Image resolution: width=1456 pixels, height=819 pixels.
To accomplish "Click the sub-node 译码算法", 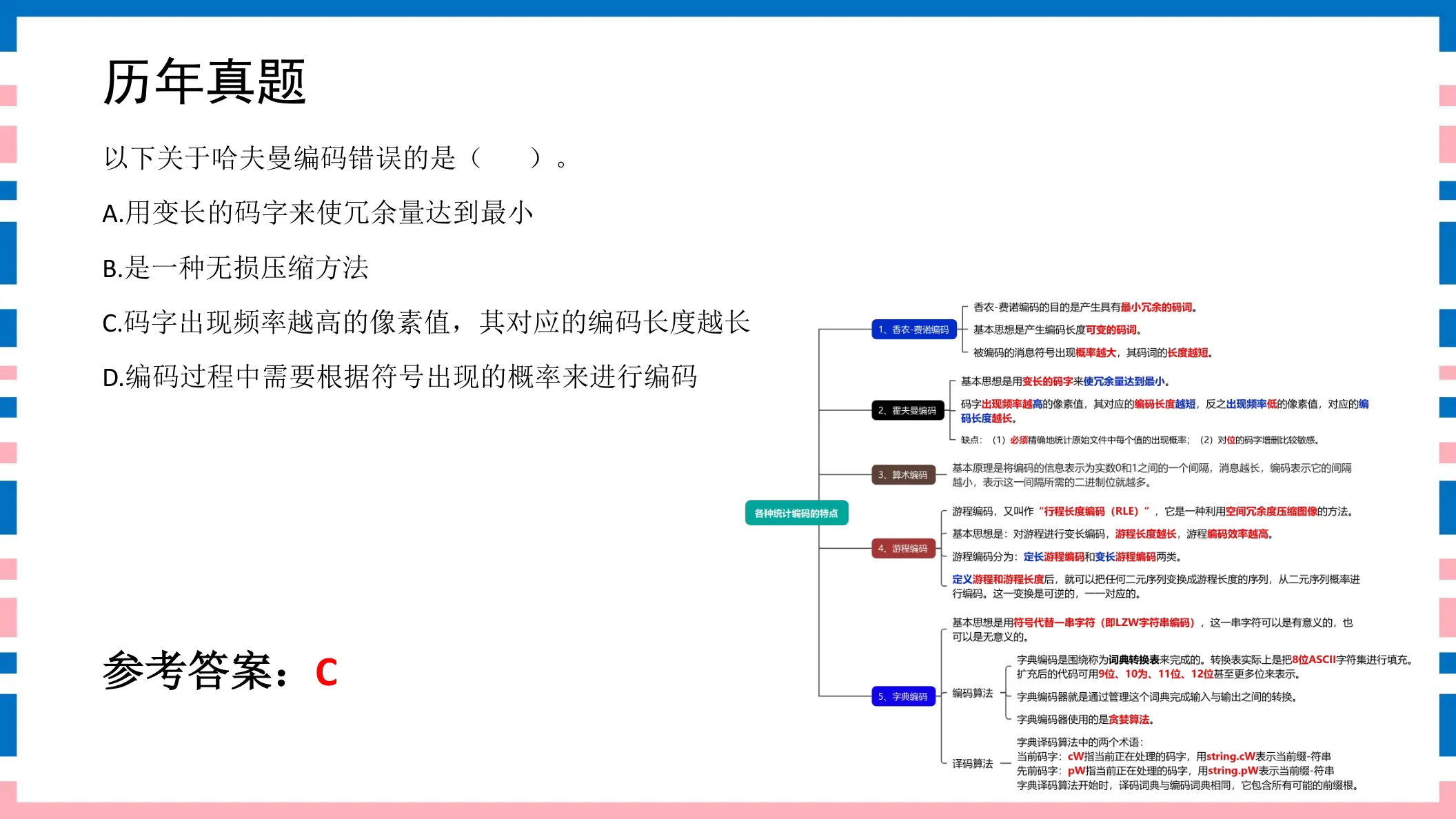I will click(x=972, y=764).
